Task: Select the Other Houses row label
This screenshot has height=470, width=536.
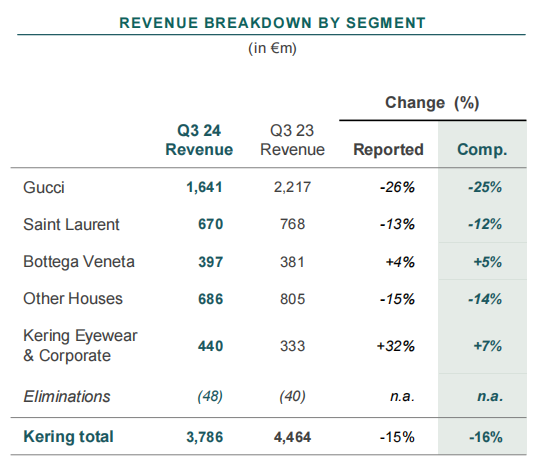Action: point(73,299)
